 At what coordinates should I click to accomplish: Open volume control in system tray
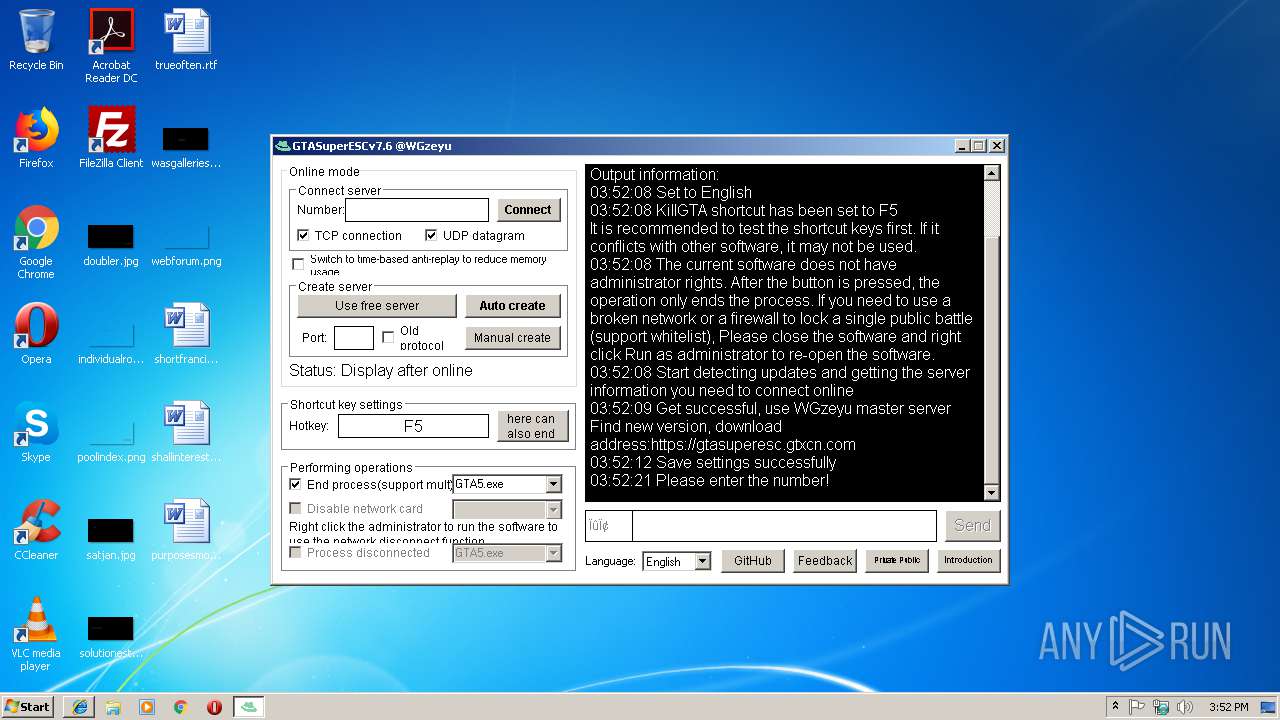pyautogui.click(x=1185, y=707)
